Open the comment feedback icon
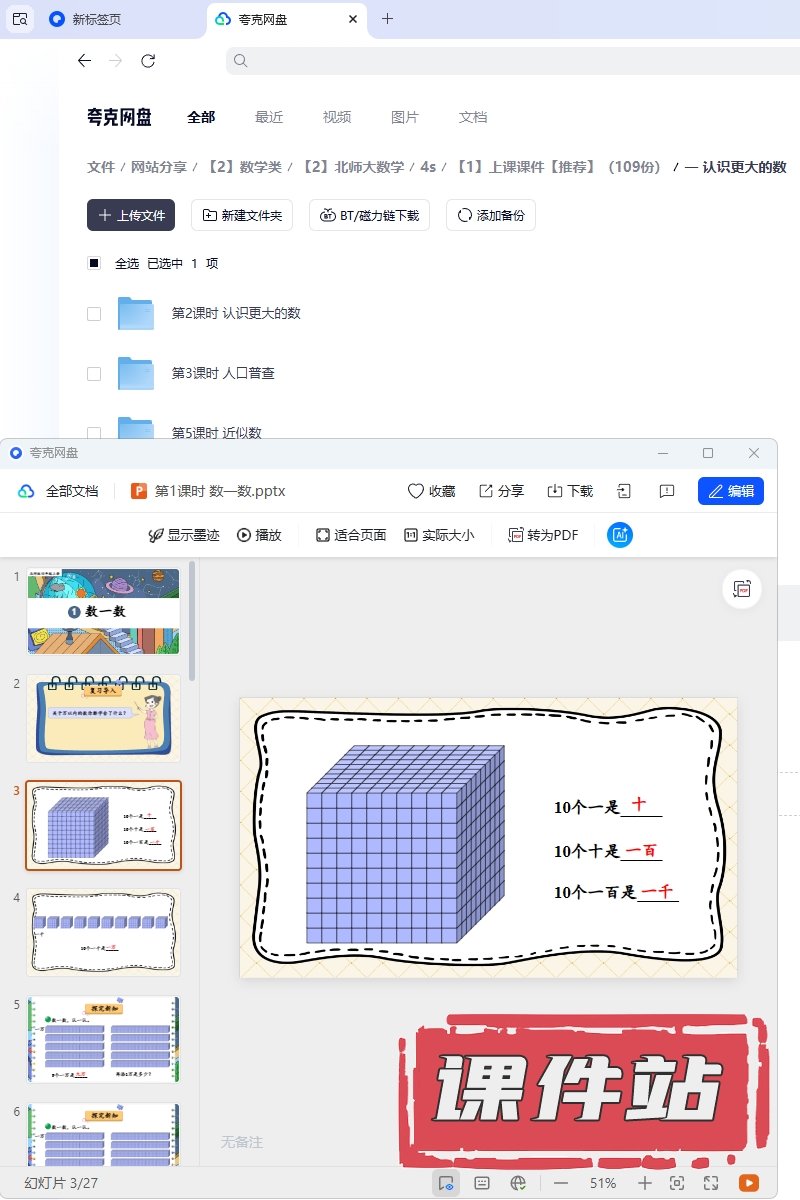Image resolution: width=800 pixels, height=1200 pixels. click(x=666, y=491)
